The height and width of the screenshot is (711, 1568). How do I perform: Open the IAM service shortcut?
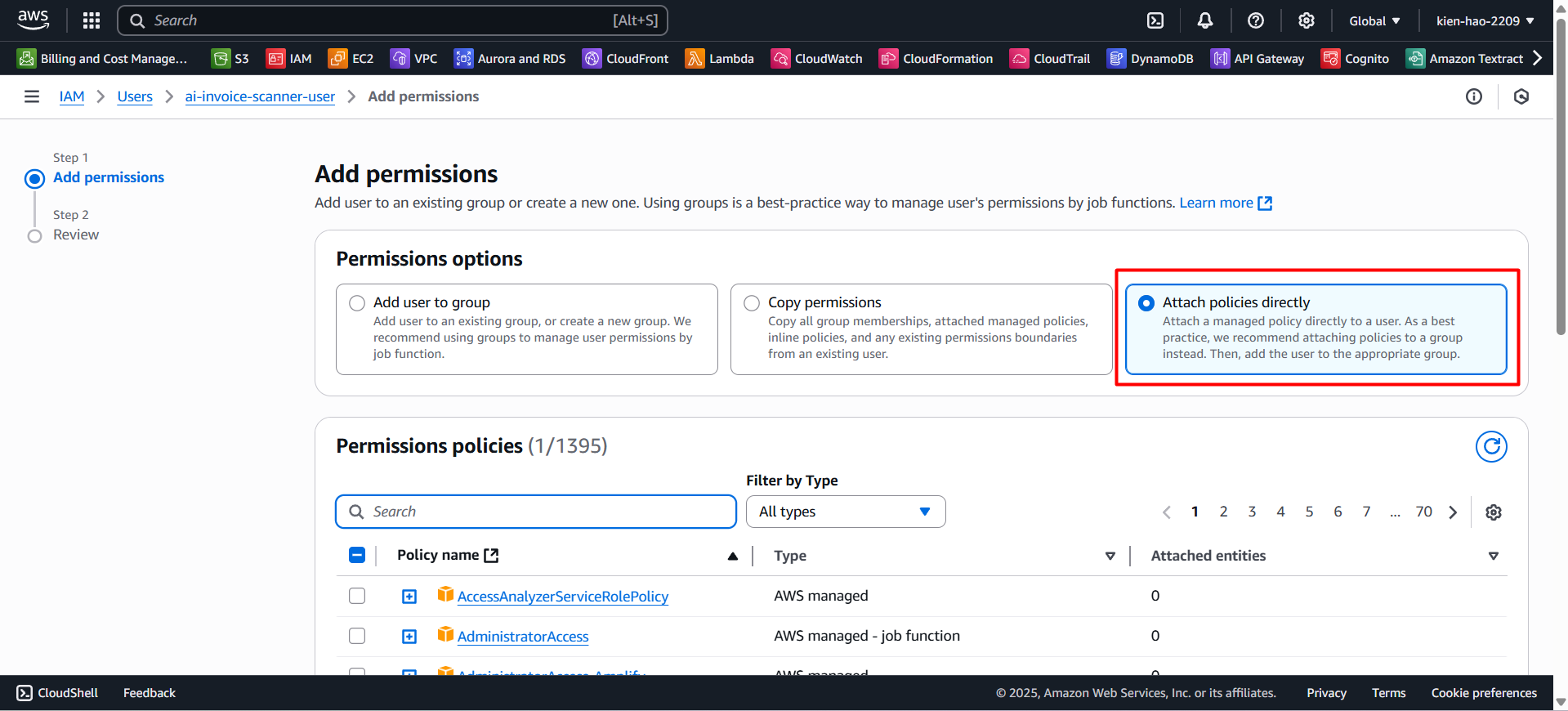tap(289, 58)
